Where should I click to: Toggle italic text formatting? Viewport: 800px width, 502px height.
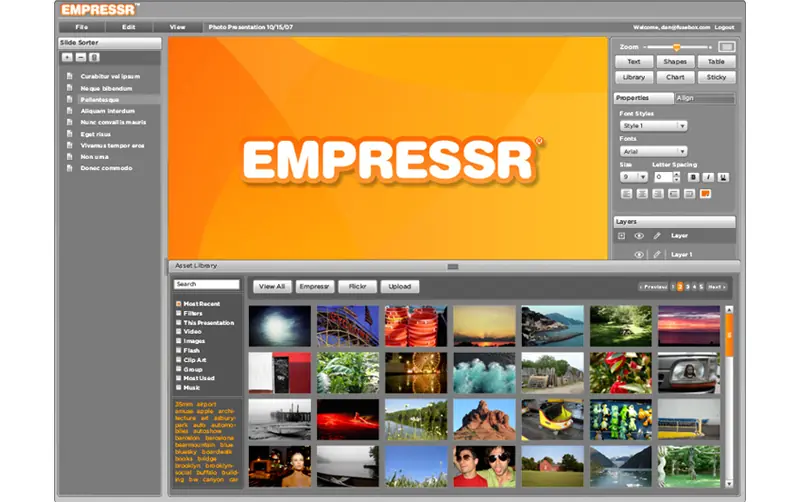pos(708,177)
